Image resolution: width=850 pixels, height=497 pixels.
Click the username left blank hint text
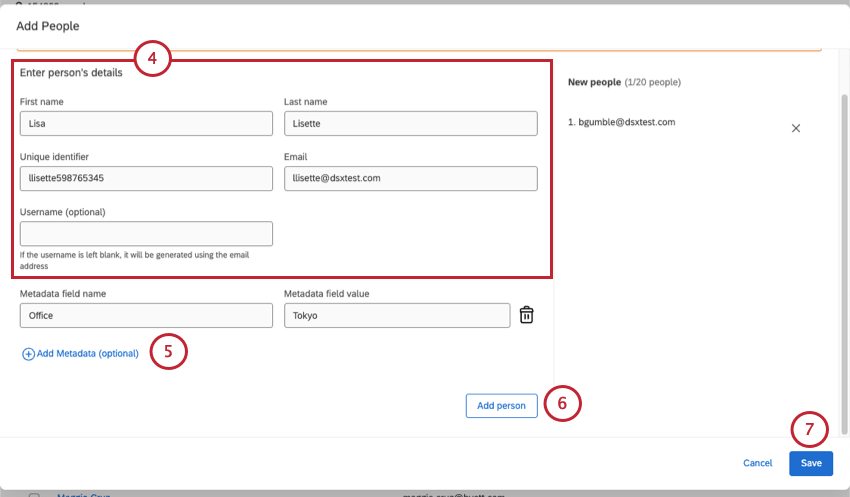coord(134,260)
